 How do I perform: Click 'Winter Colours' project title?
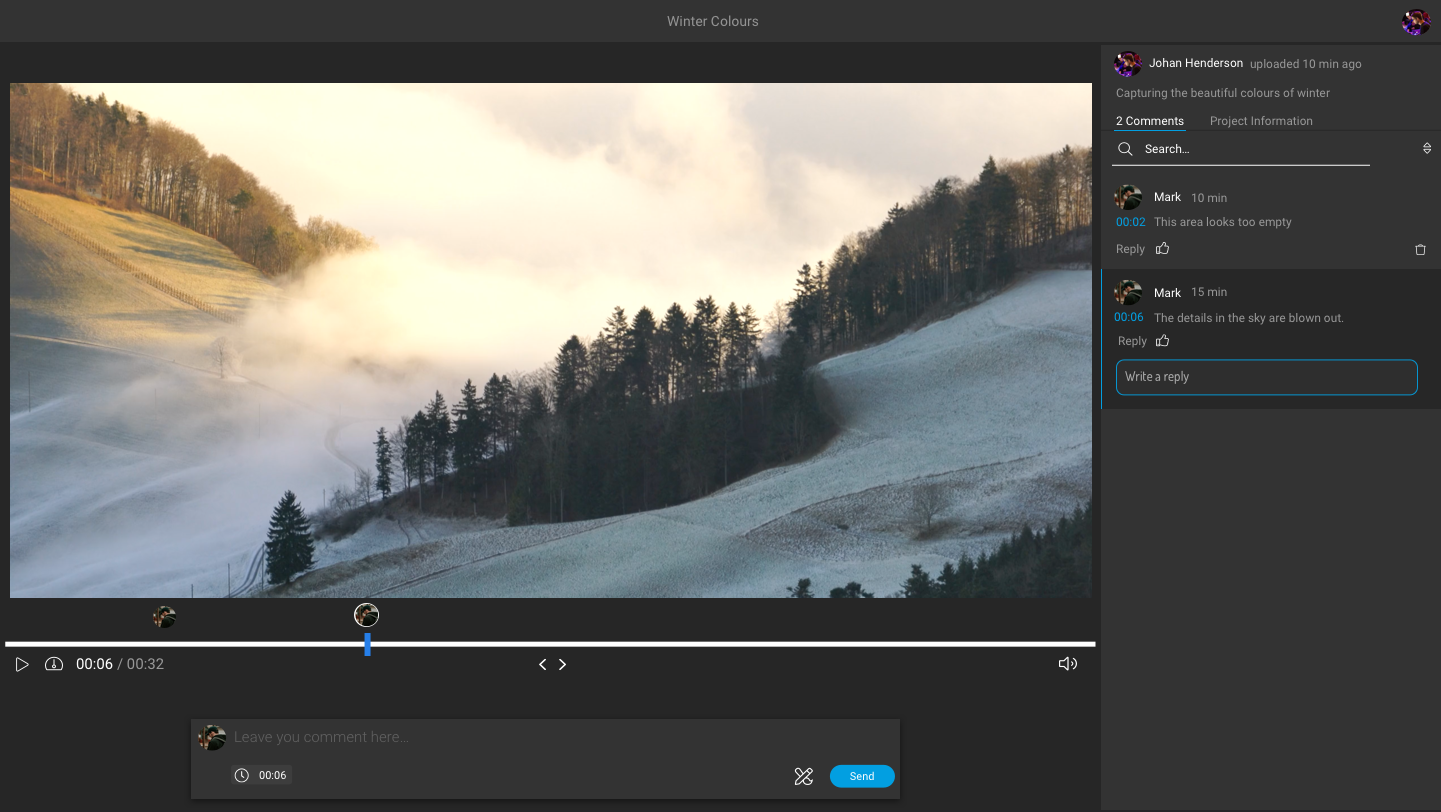click(x=713, y=21)
